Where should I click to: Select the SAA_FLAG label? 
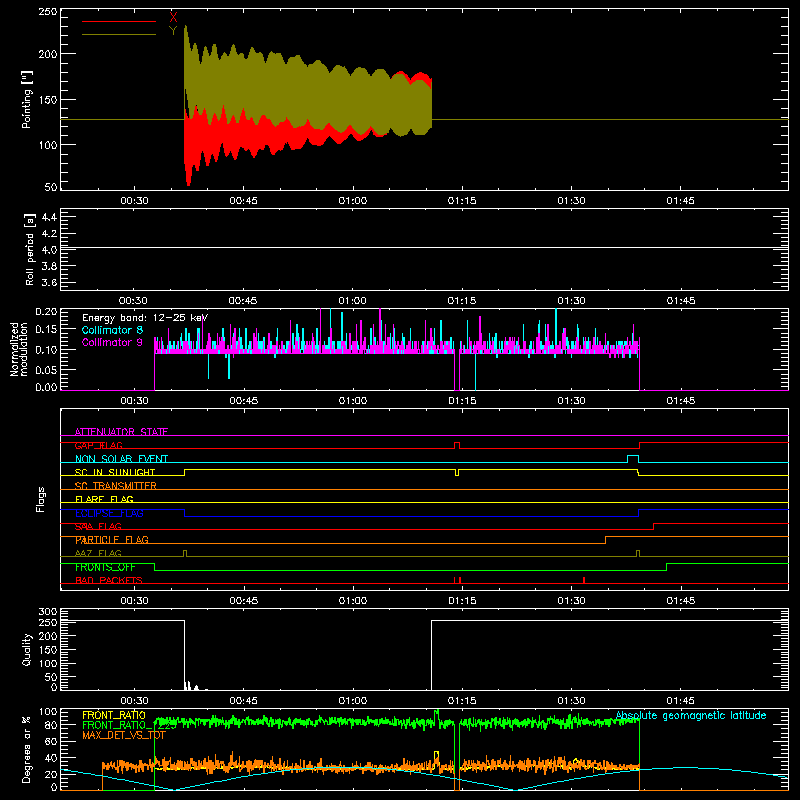pyautogui.click(x=98, y=527)
